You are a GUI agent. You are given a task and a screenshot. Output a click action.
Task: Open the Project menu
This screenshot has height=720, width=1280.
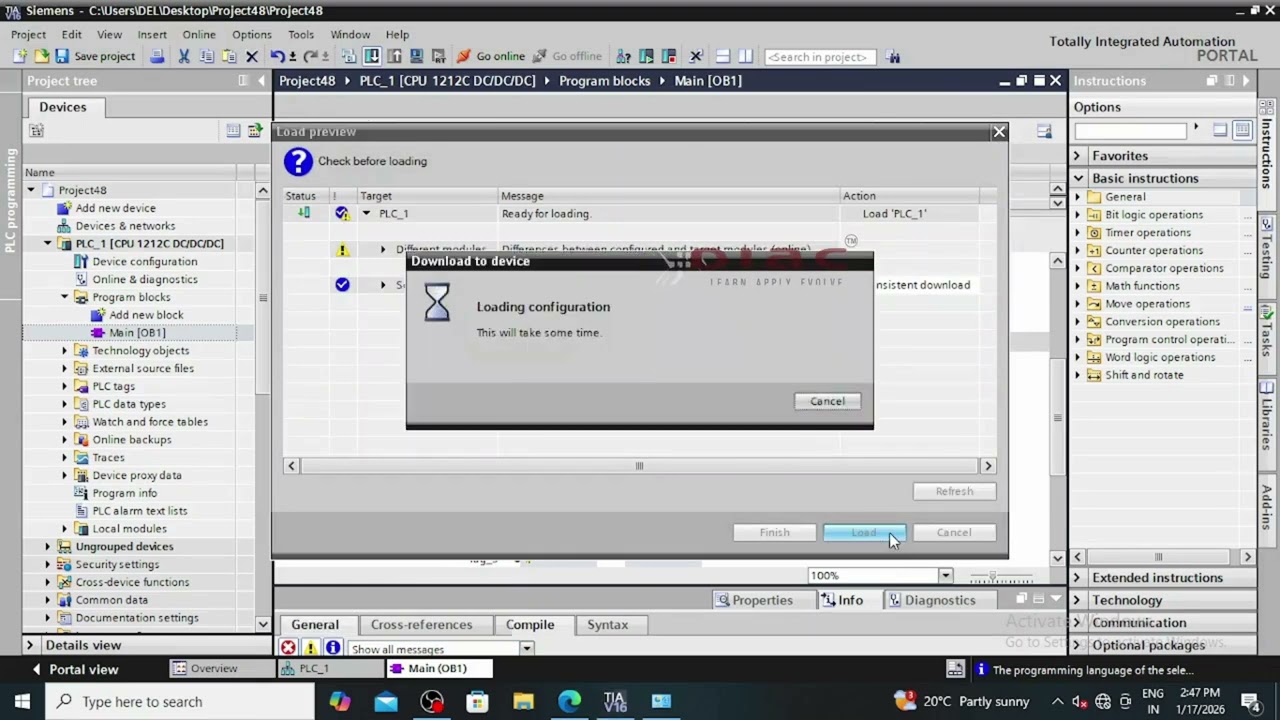click(x=28, y=34)
